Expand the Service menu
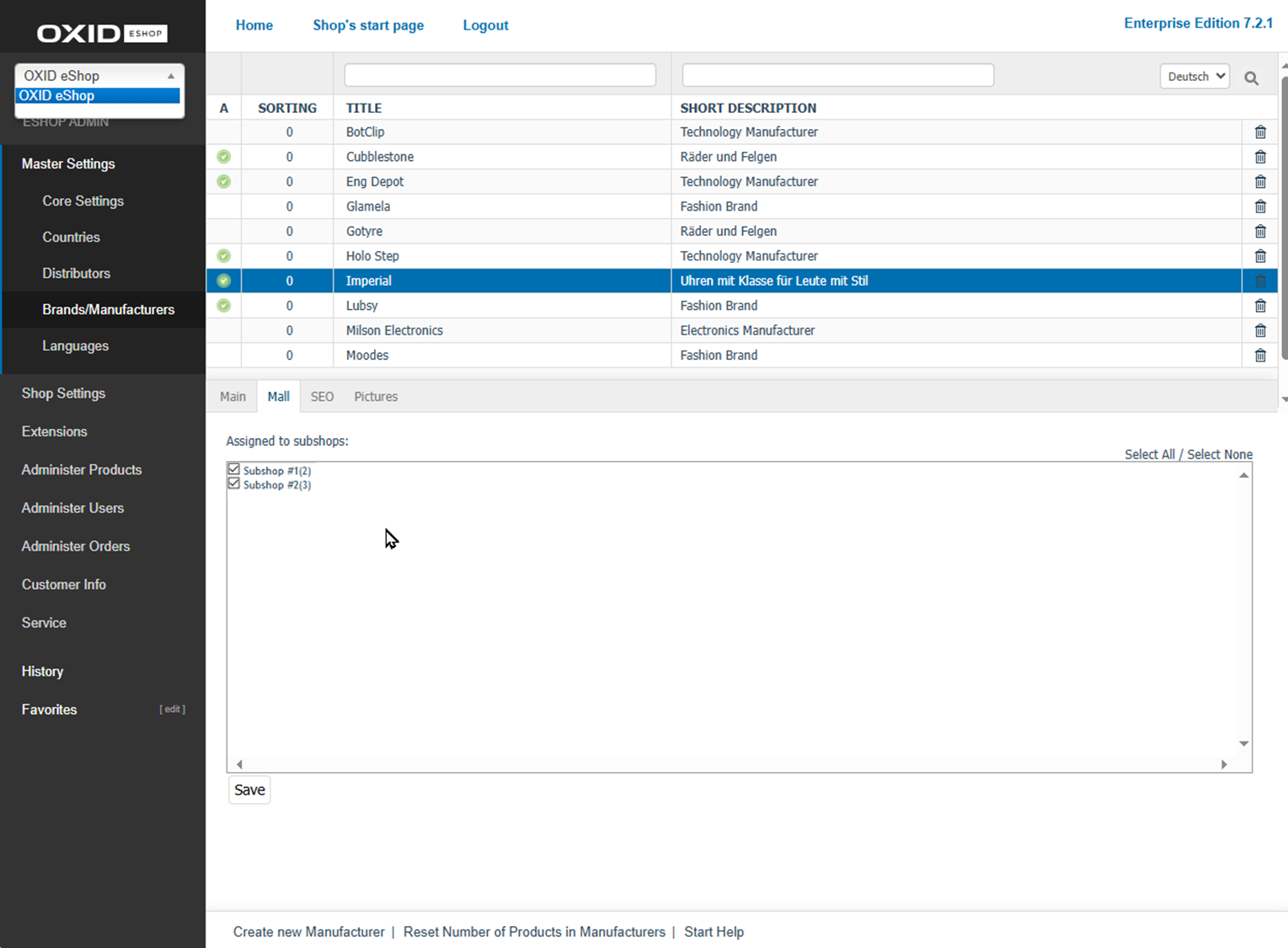Screen dimensions: 1288x948 click(x=44, y=623)
